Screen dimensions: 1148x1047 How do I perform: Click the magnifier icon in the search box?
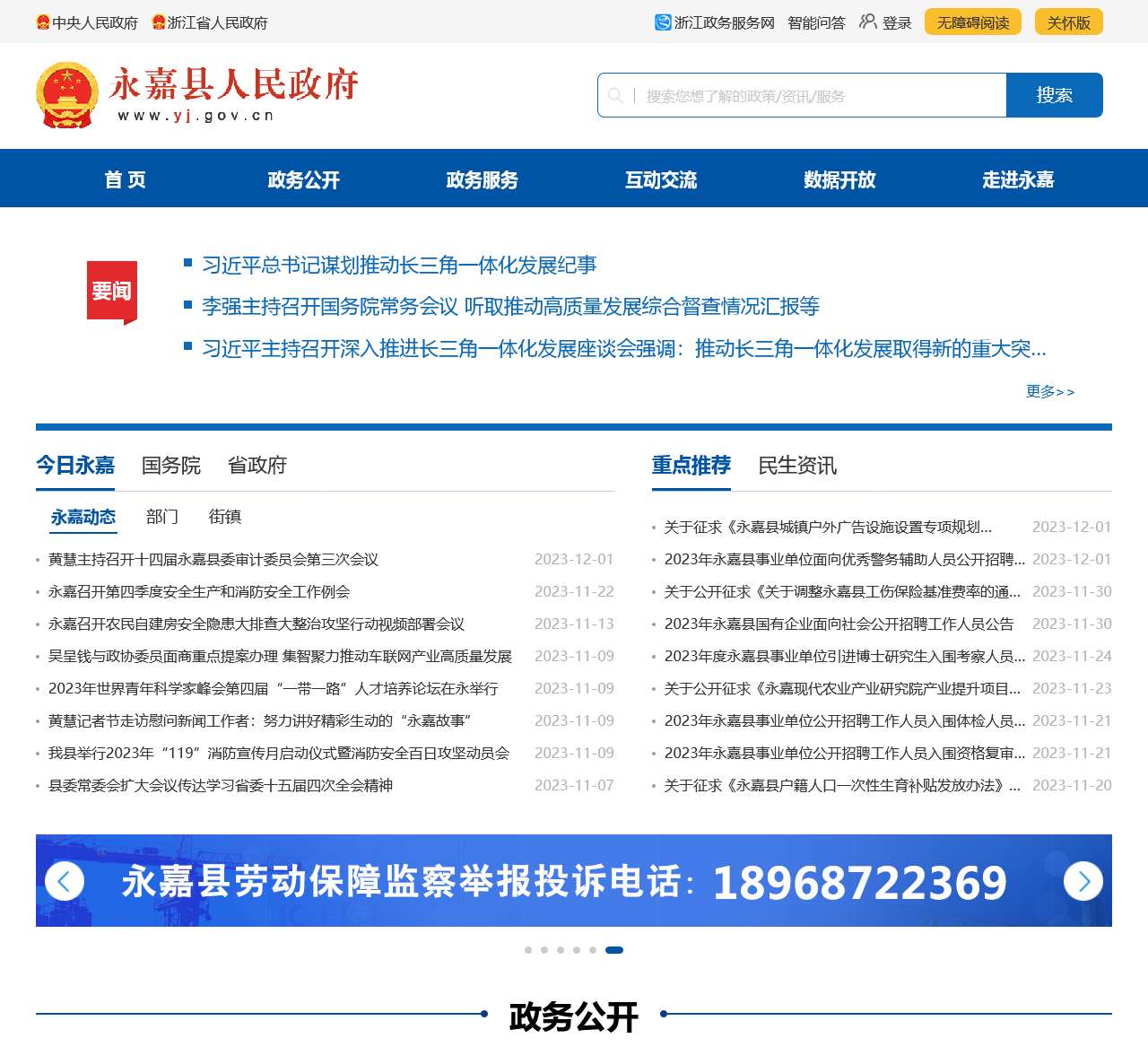[x=617, y=95]
